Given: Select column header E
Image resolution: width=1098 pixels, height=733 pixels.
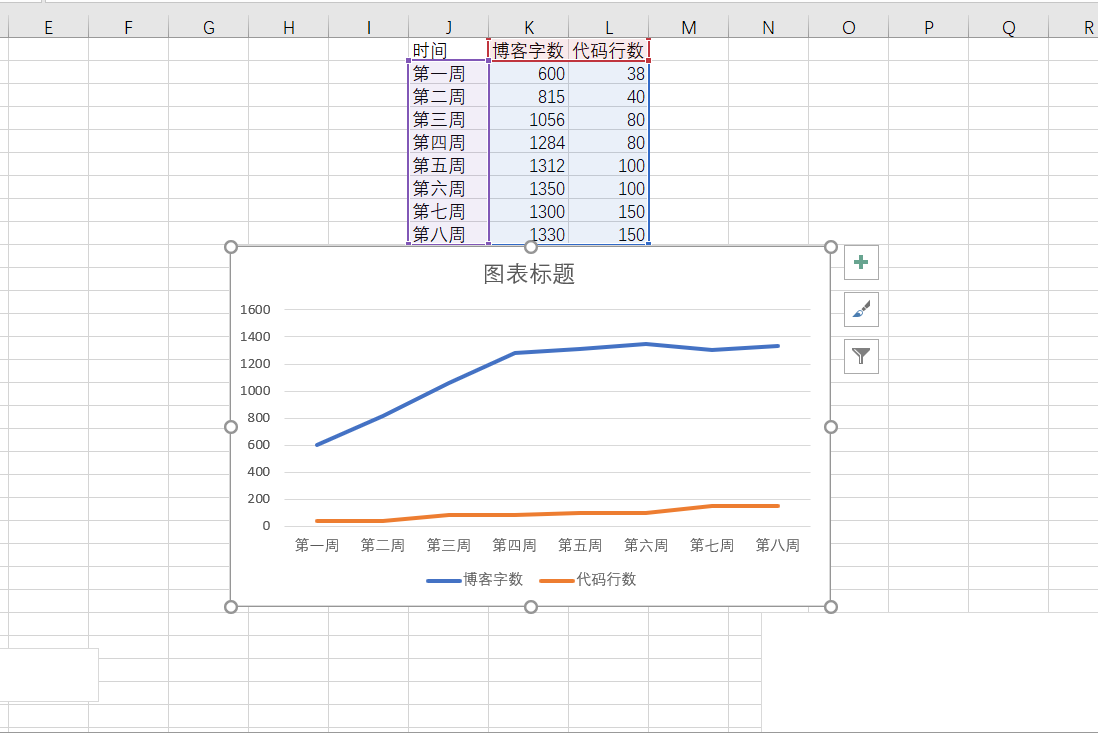Looking at the screenshot, I should click(x=48, y=27).
